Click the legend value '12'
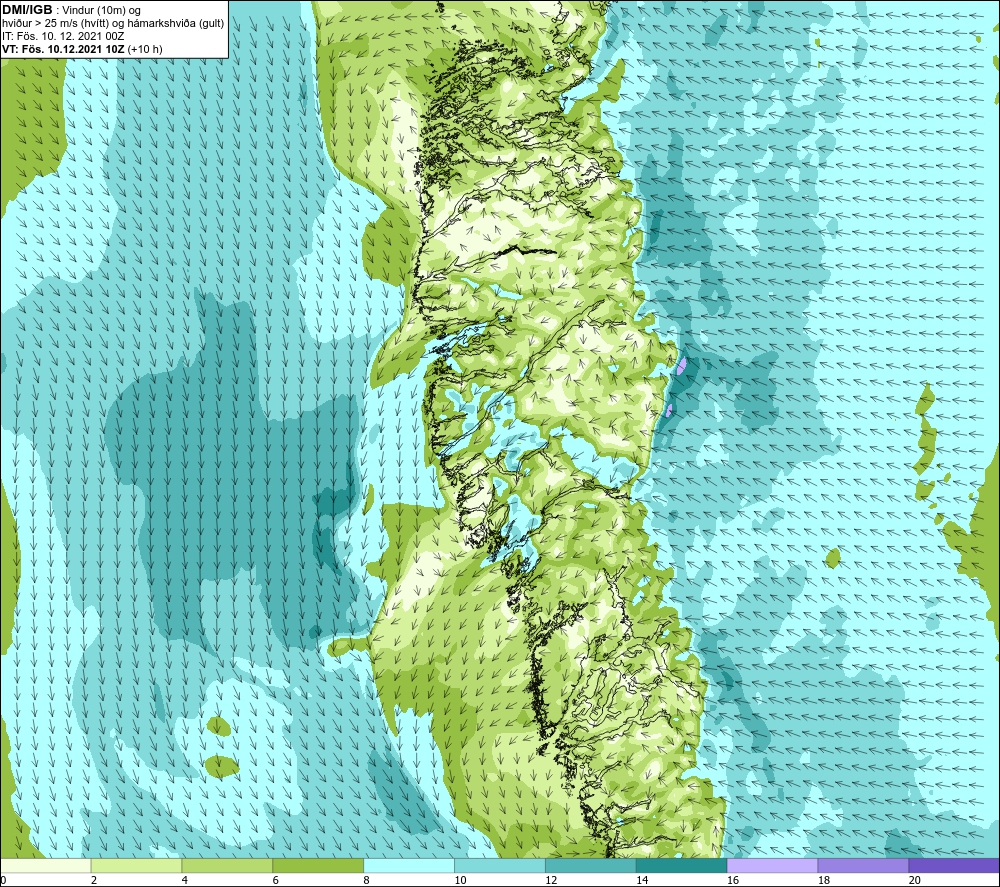Viewport: 1000px width, 887px height. [551, 880]
